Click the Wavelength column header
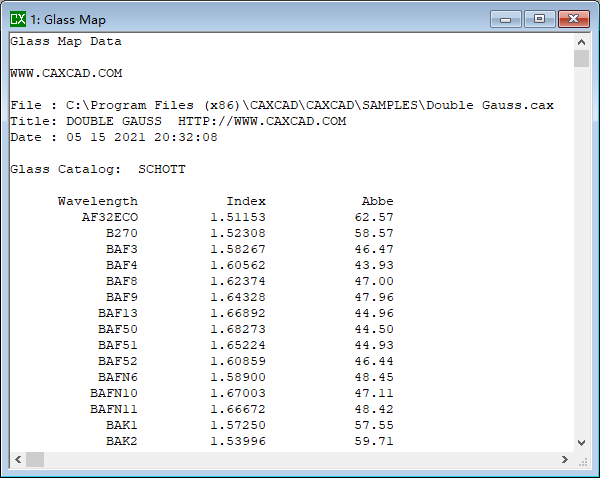 click(x=98, y=201)
